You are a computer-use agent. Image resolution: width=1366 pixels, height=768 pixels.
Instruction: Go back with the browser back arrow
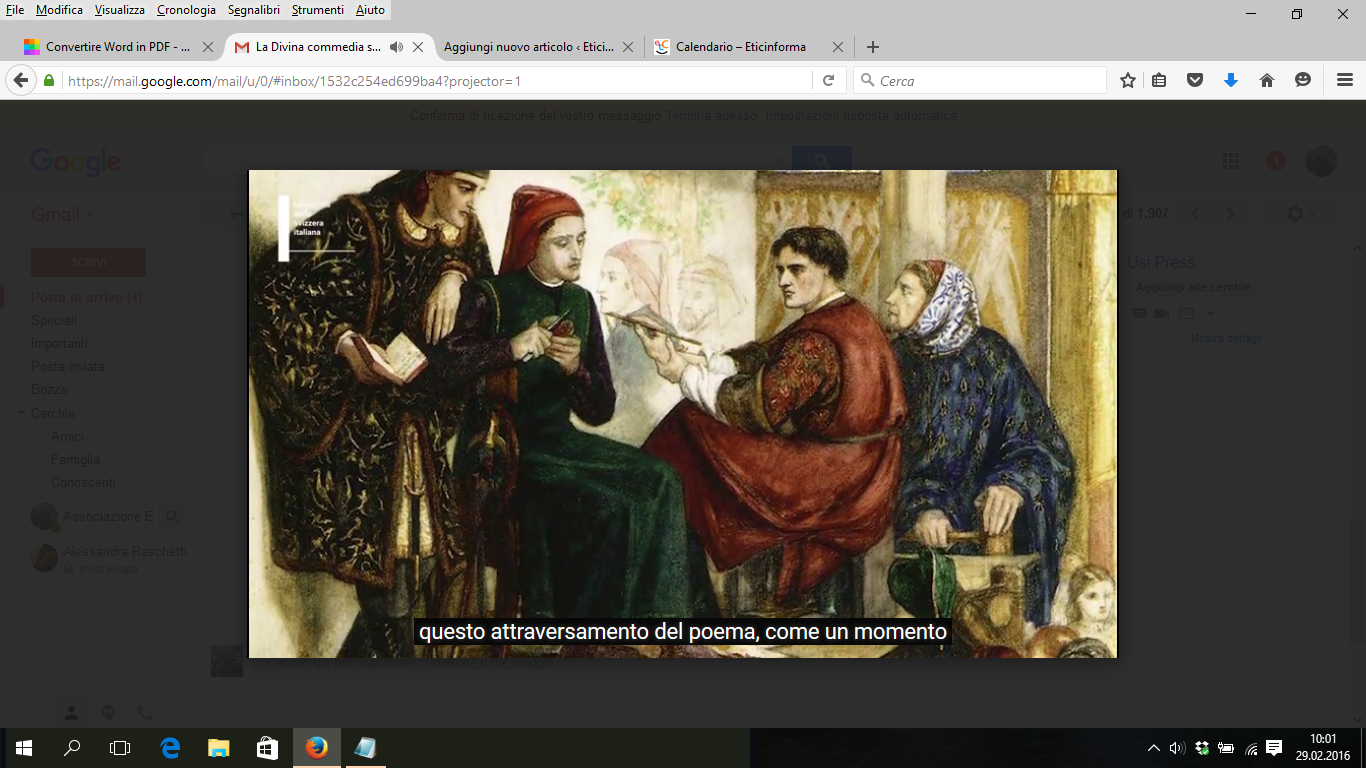tap(20, 81)
